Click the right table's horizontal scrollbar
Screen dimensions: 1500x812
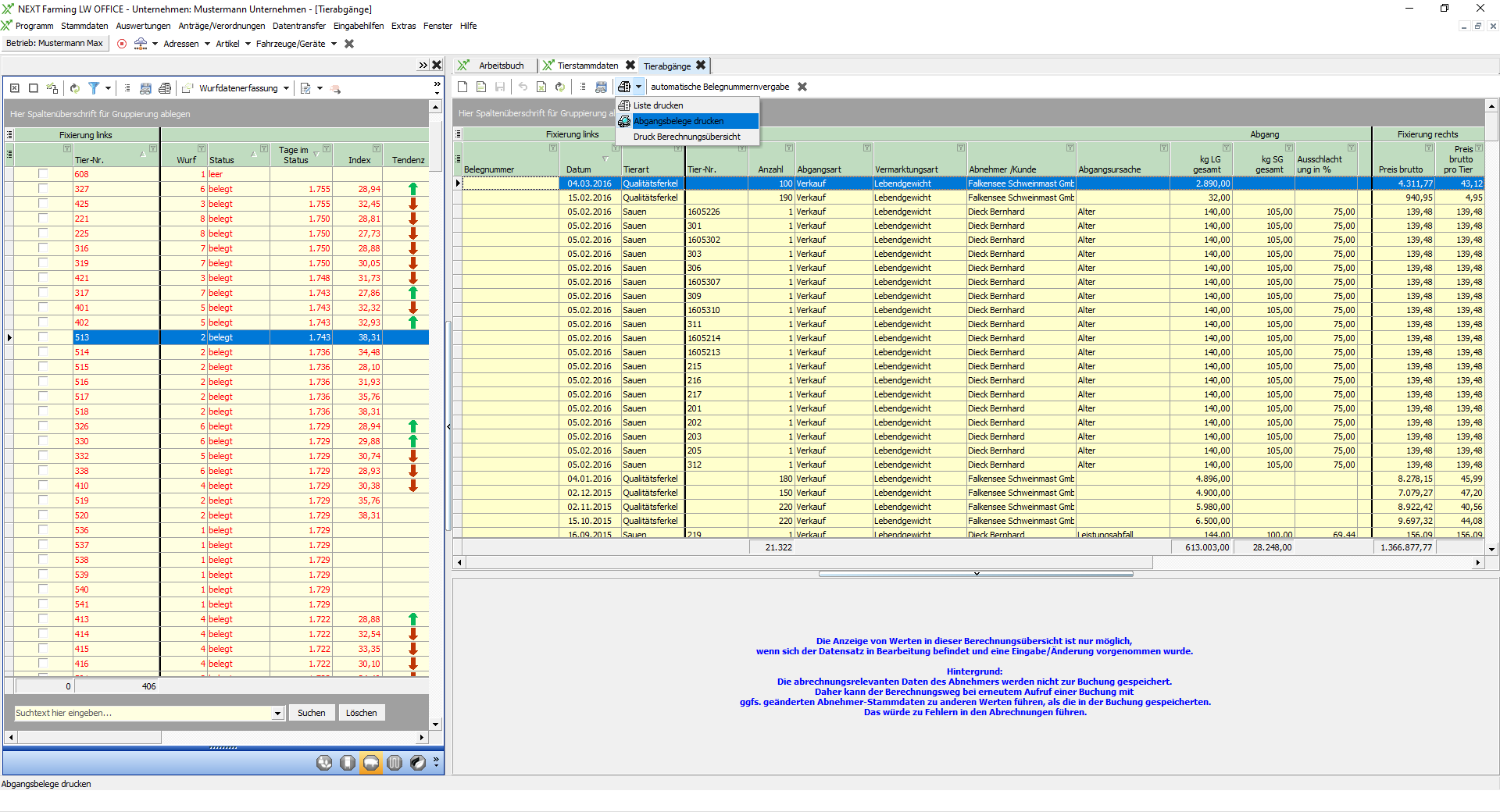809,562
